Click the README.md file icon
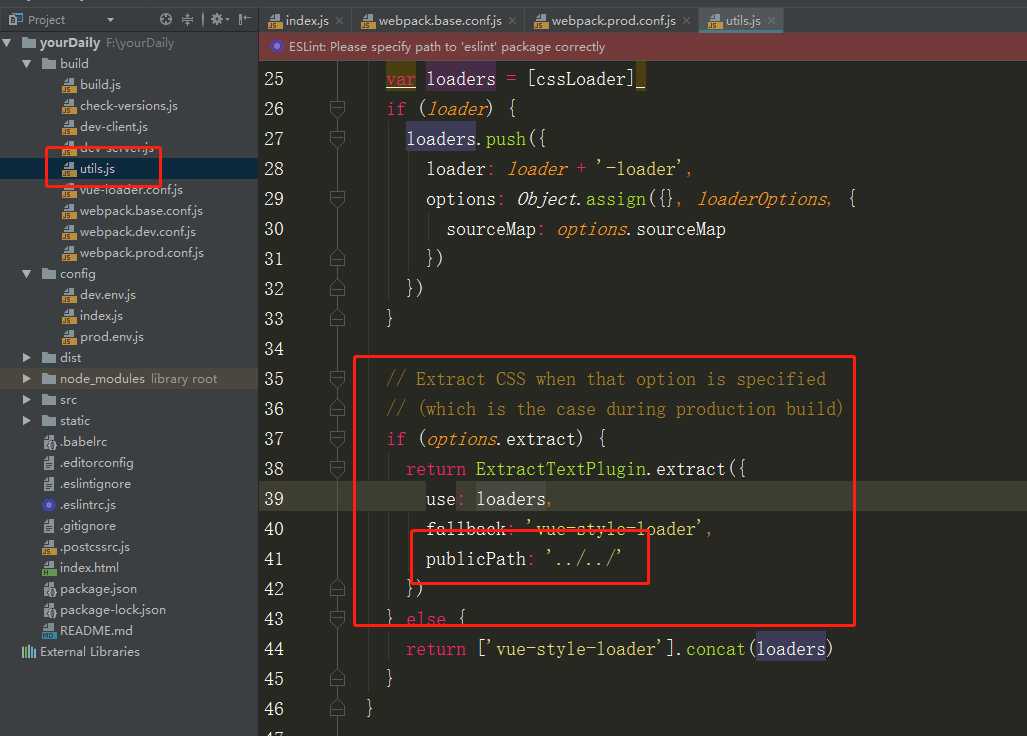The image size is (1027, 736). (49, 631)
